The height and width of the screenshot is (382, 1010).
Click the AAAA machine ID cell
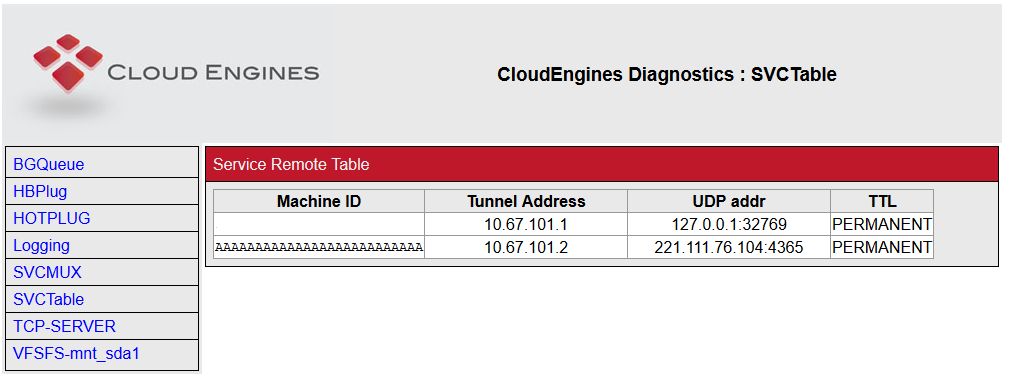pyautogui.click(x=319, y=247)
